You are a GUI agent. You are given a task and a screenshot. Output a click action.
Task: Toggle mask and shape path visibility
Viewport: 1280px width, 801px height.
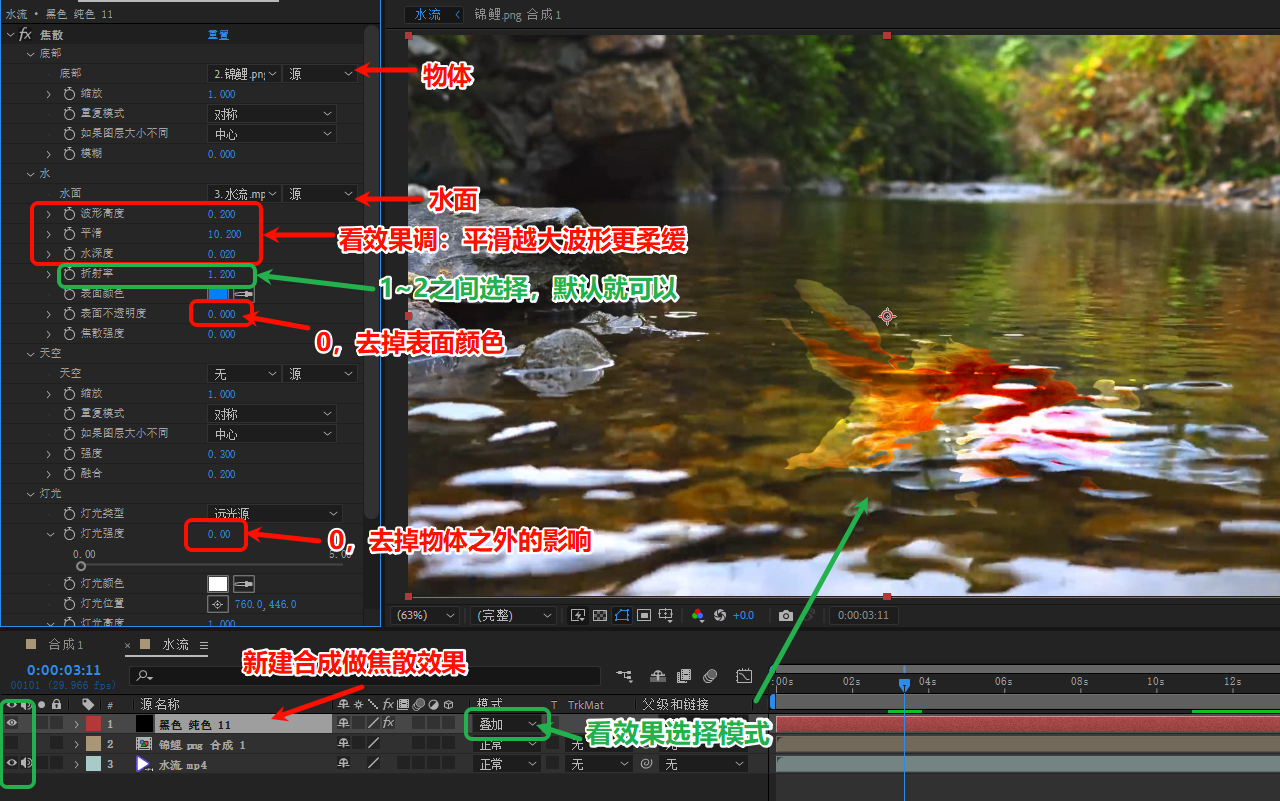pyautogui.click(x=622, y=615)
